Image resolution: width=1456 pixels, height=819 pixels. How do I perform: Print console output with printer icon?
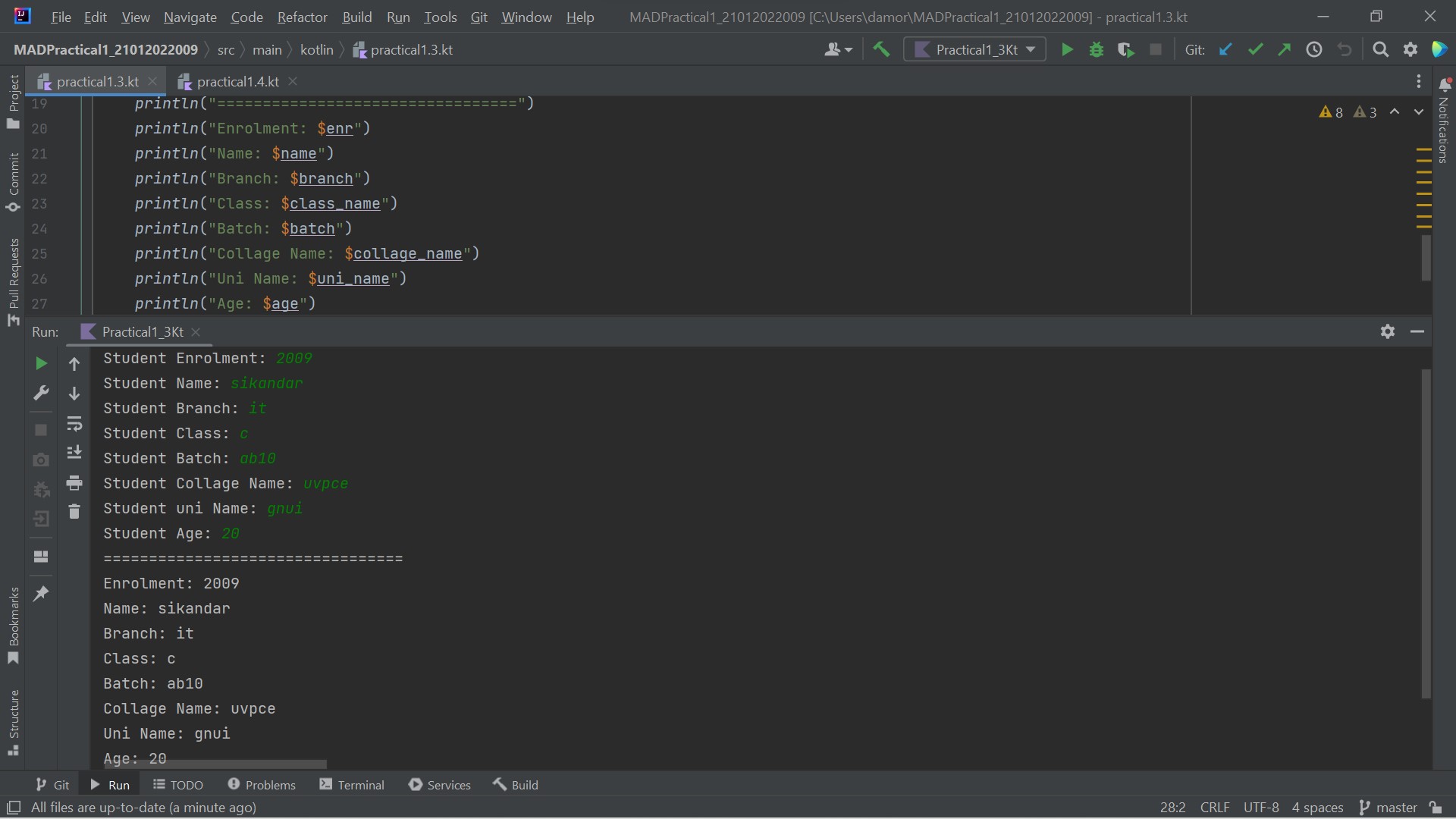pyautogui.click(x=74, y=482)
